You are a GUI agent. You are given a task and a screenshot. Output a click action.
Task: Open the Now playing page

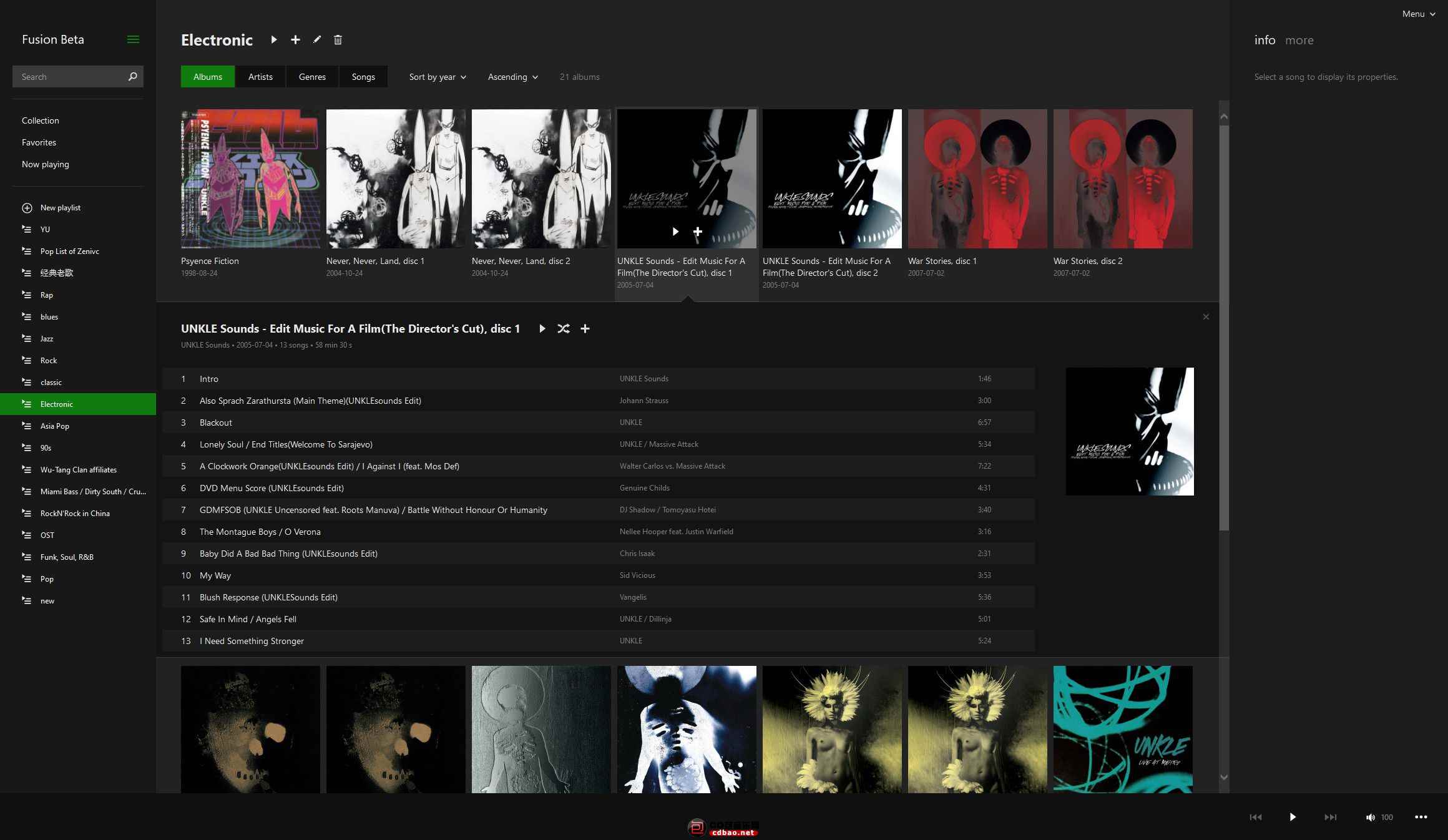pos(46,164)
